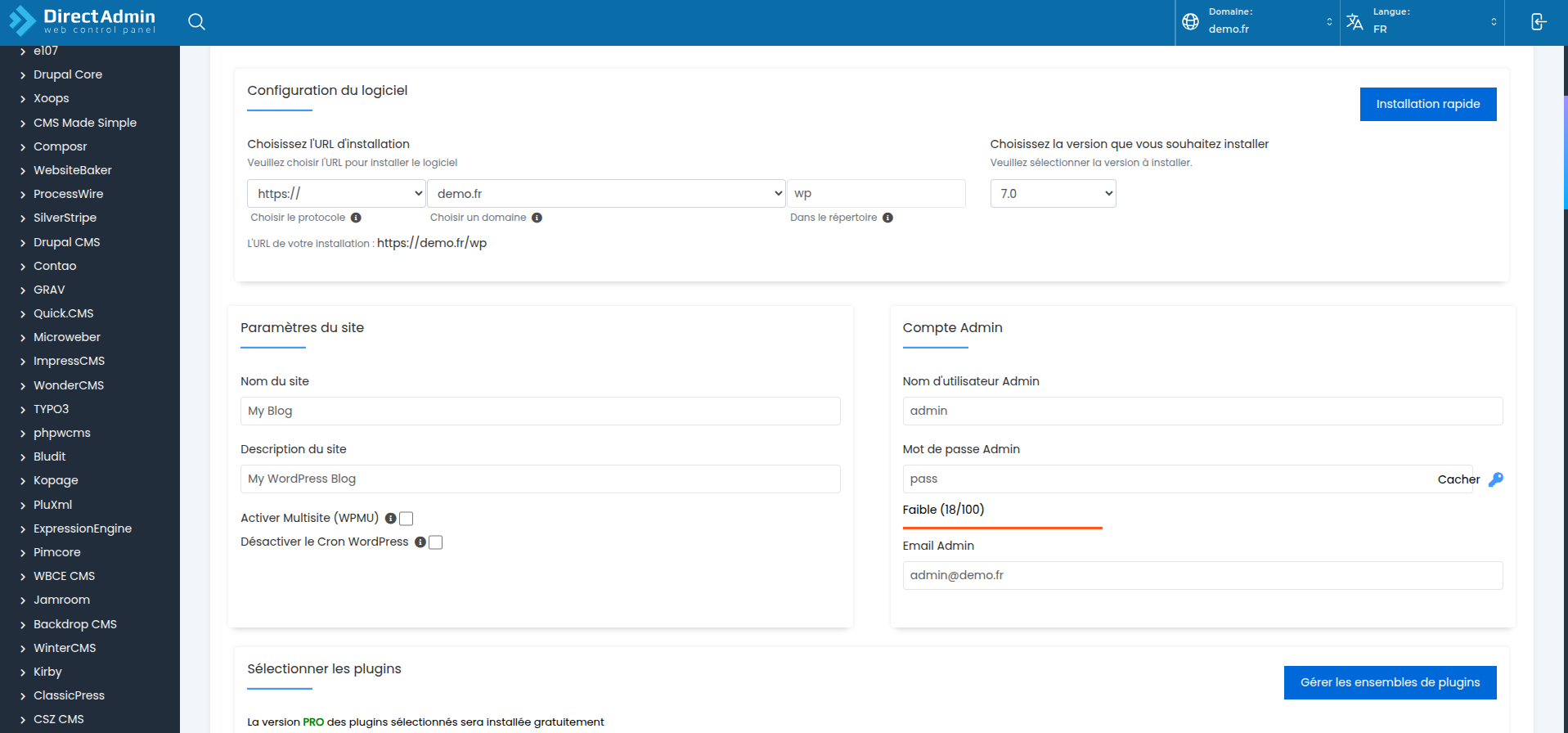Image resolution: width=1568 pixels, height=733 pixels.
Task: Click info icon next to Désactiver le Cron
Action: 420,542
